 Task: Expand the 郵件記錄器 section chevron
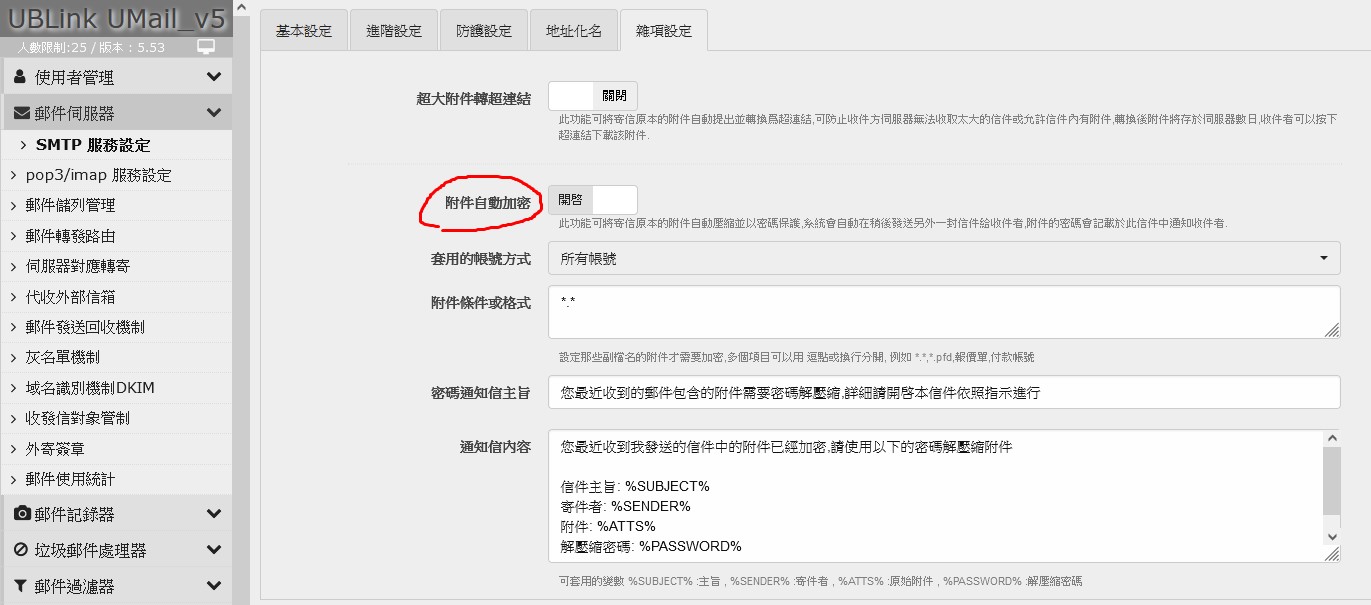point(213,514)
